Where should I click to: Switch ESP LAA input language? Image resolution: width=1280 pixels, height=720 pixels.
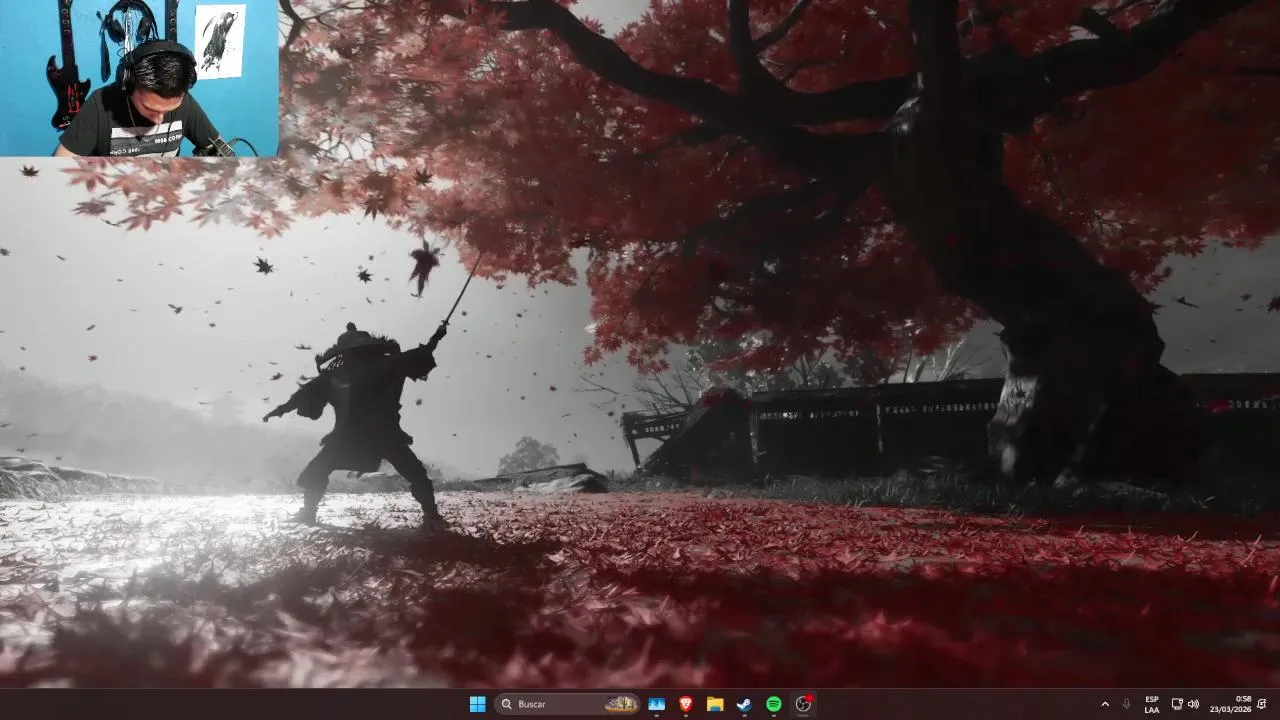tap(1152, 704)
